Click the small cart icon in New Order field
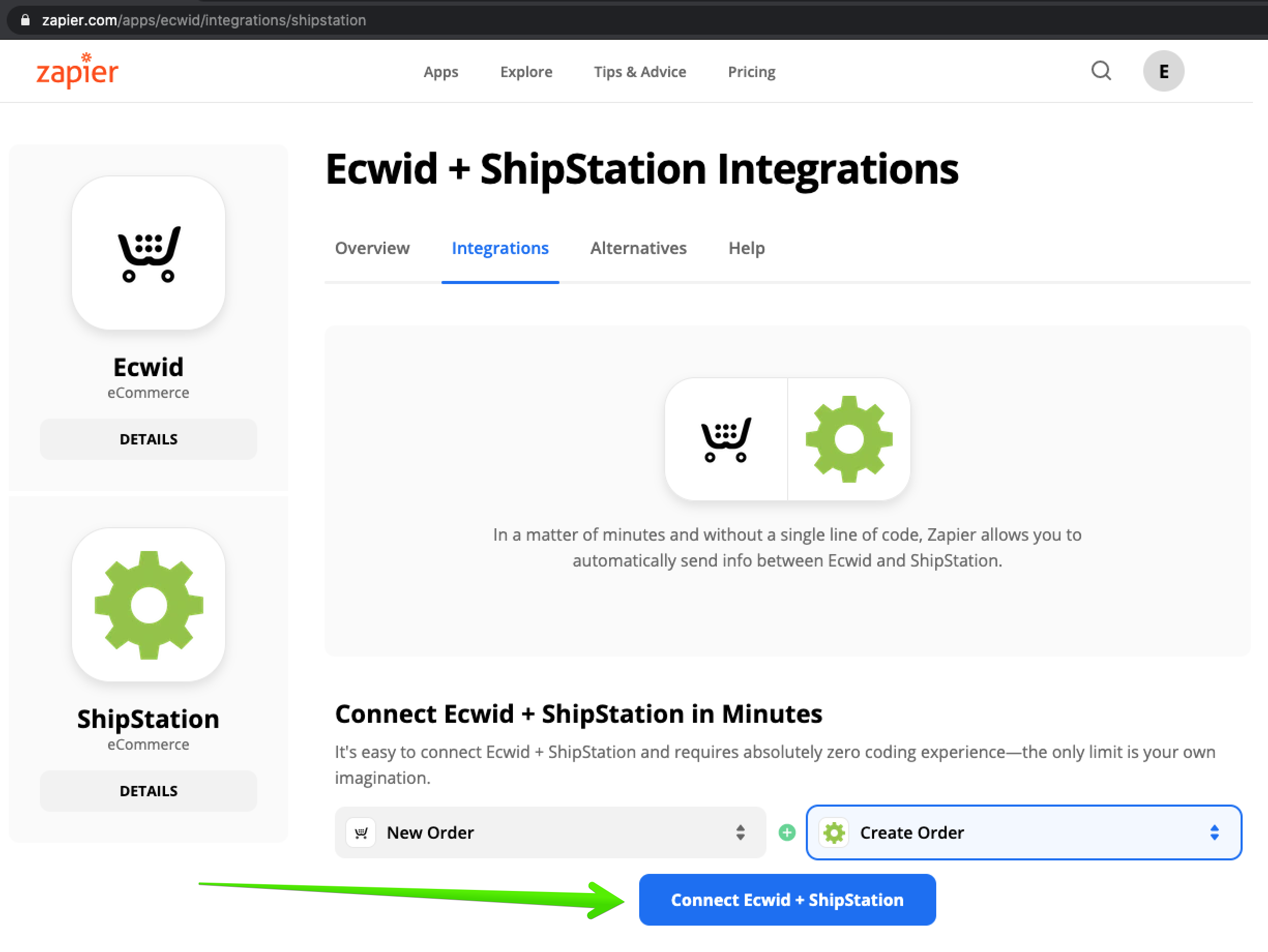The image size is (1268, 952). 361,832
